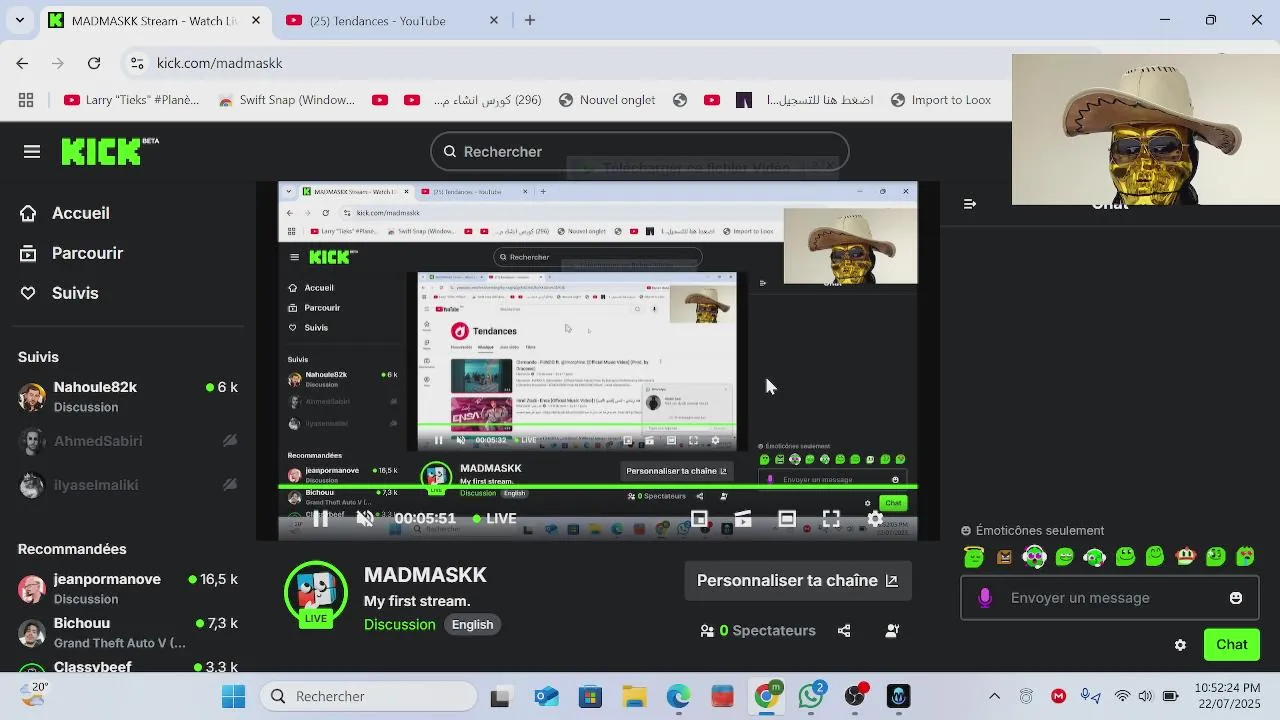Image resolution: width=1280 pixels, height=720 pixels.
Task: Open the recommended jeanpormanove channel
Action: 128,589
